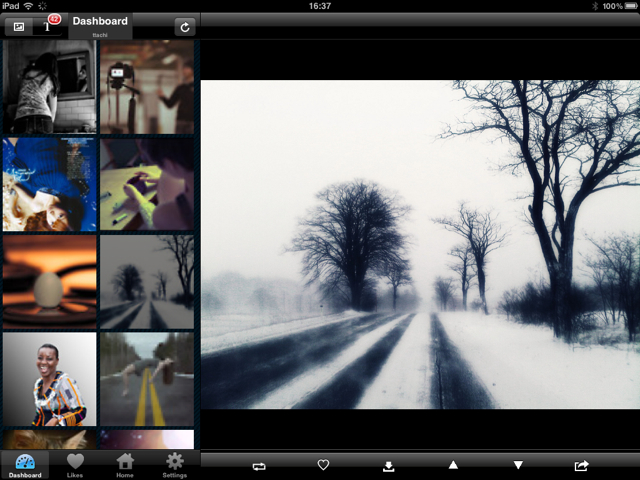Switch to photo posts view segment
640x480 pixels.
click(19, 27)
